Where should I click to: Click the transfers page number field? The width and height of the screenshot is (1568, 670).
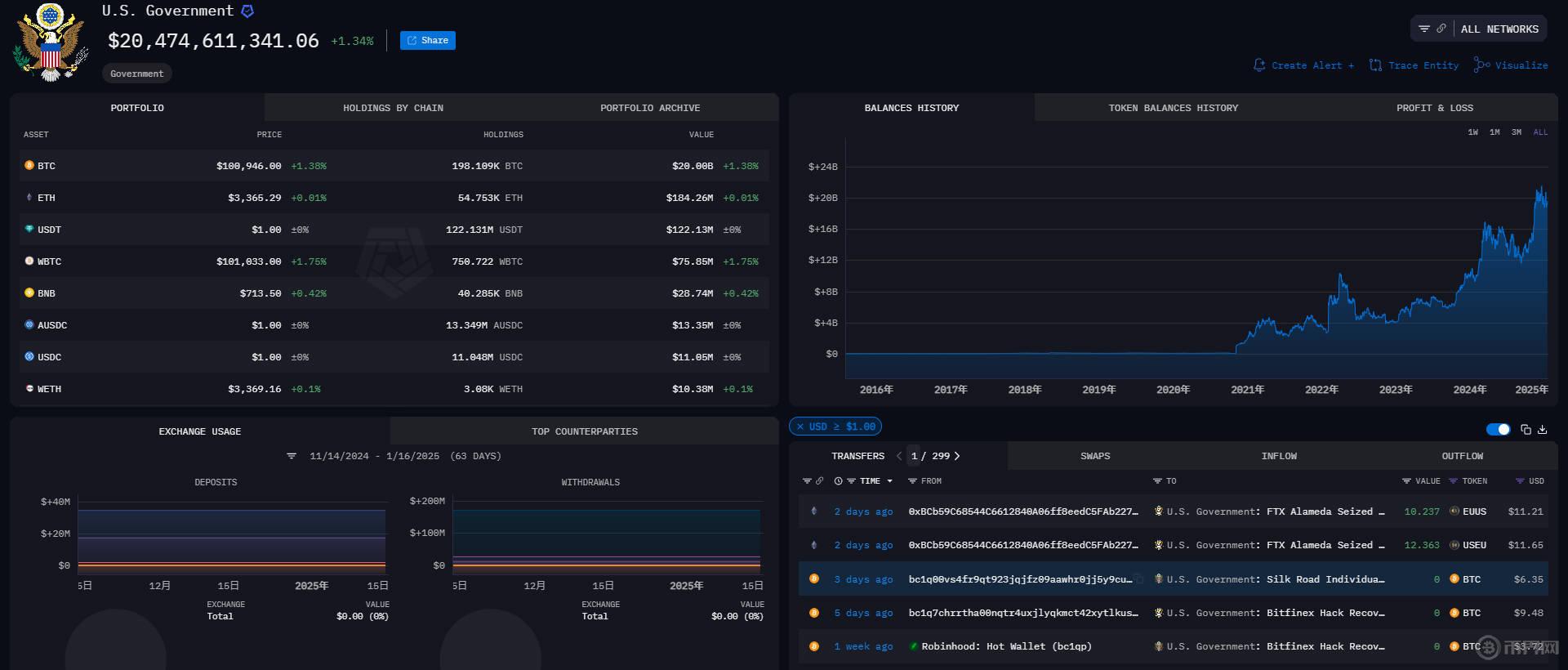click(x=915, y=456)
